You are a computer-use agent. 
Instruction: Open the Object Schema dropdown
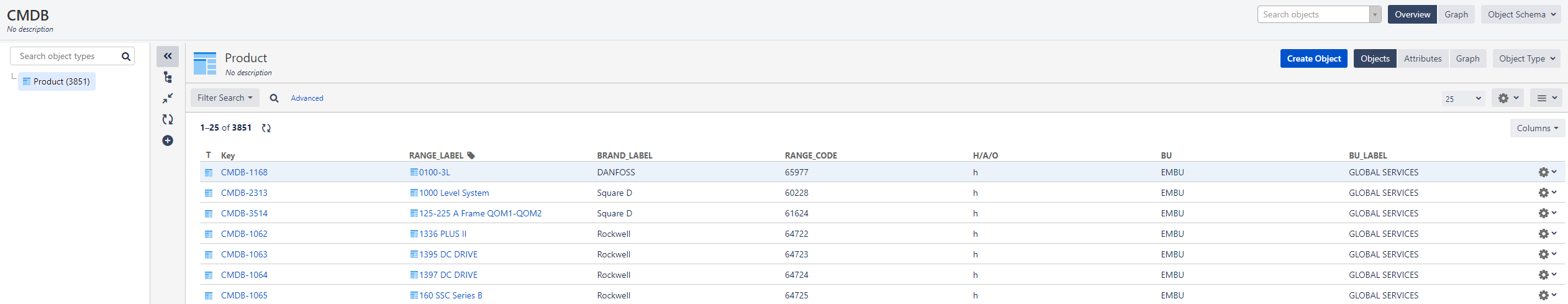coord(1521,14)
